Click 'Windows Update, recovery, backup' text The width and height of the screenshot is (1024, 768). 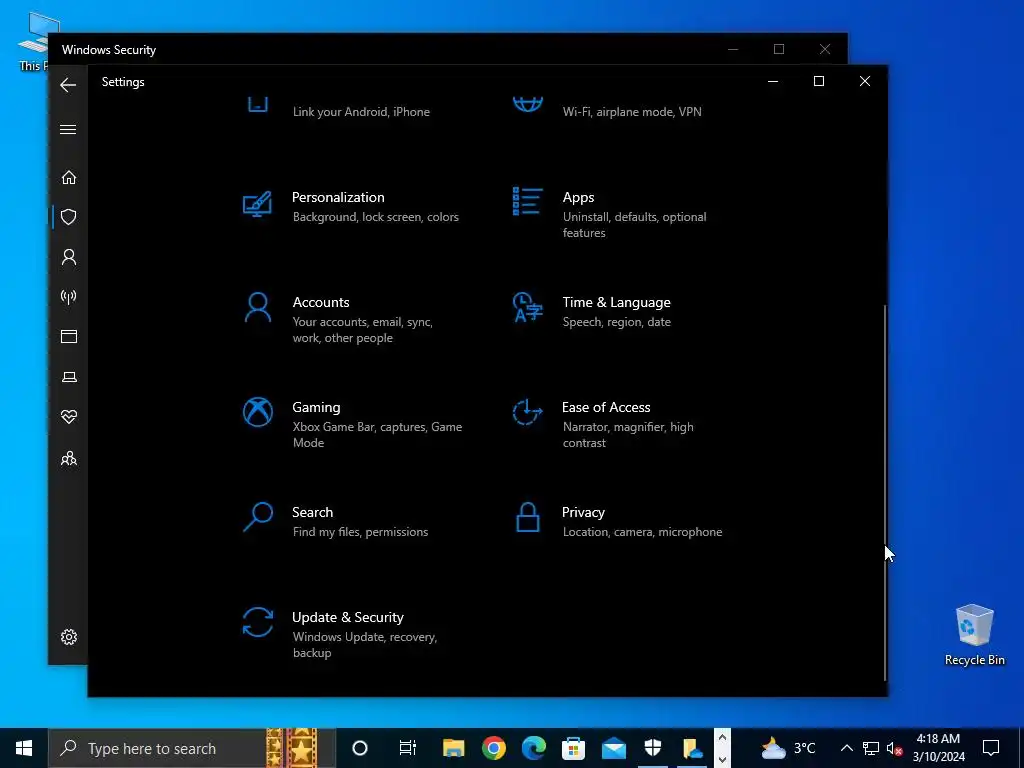pyautogui.click(x=364, y=645)
